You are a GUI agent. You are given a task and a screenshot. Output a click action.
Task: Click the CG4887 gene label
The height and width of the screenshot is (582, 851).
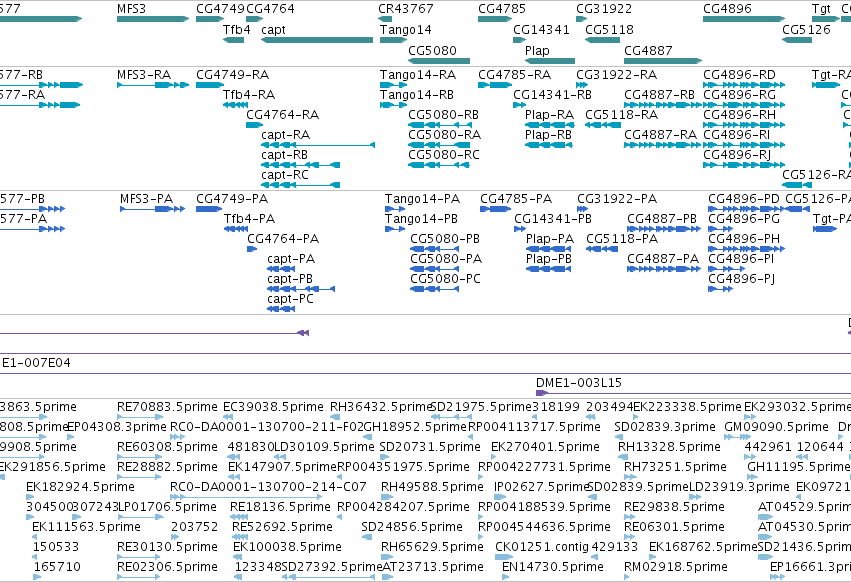click(648, 50)
